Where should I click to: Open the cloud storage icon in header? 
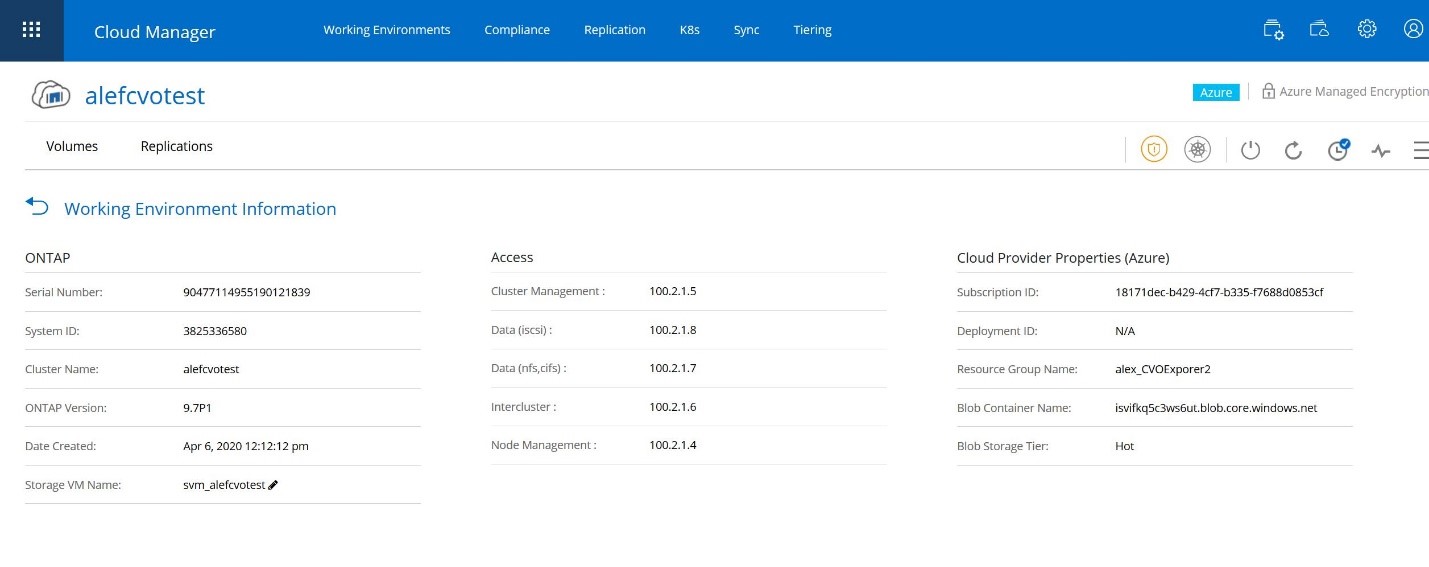[1319, 29]
